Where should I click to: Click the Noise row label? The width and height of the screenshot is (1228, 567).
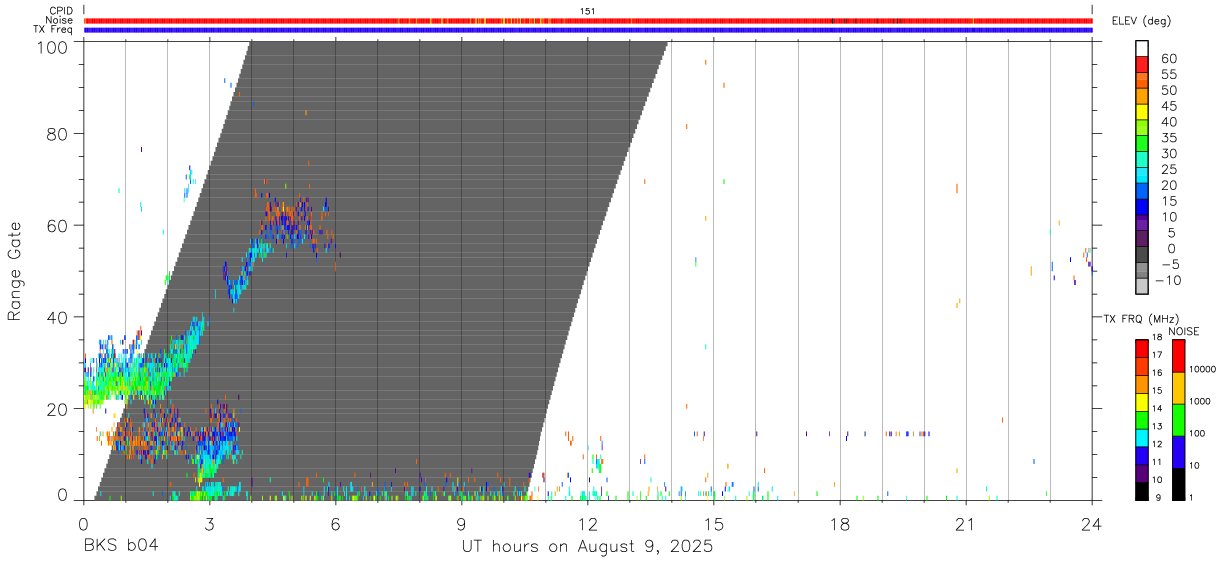click(x=59, y=20)
